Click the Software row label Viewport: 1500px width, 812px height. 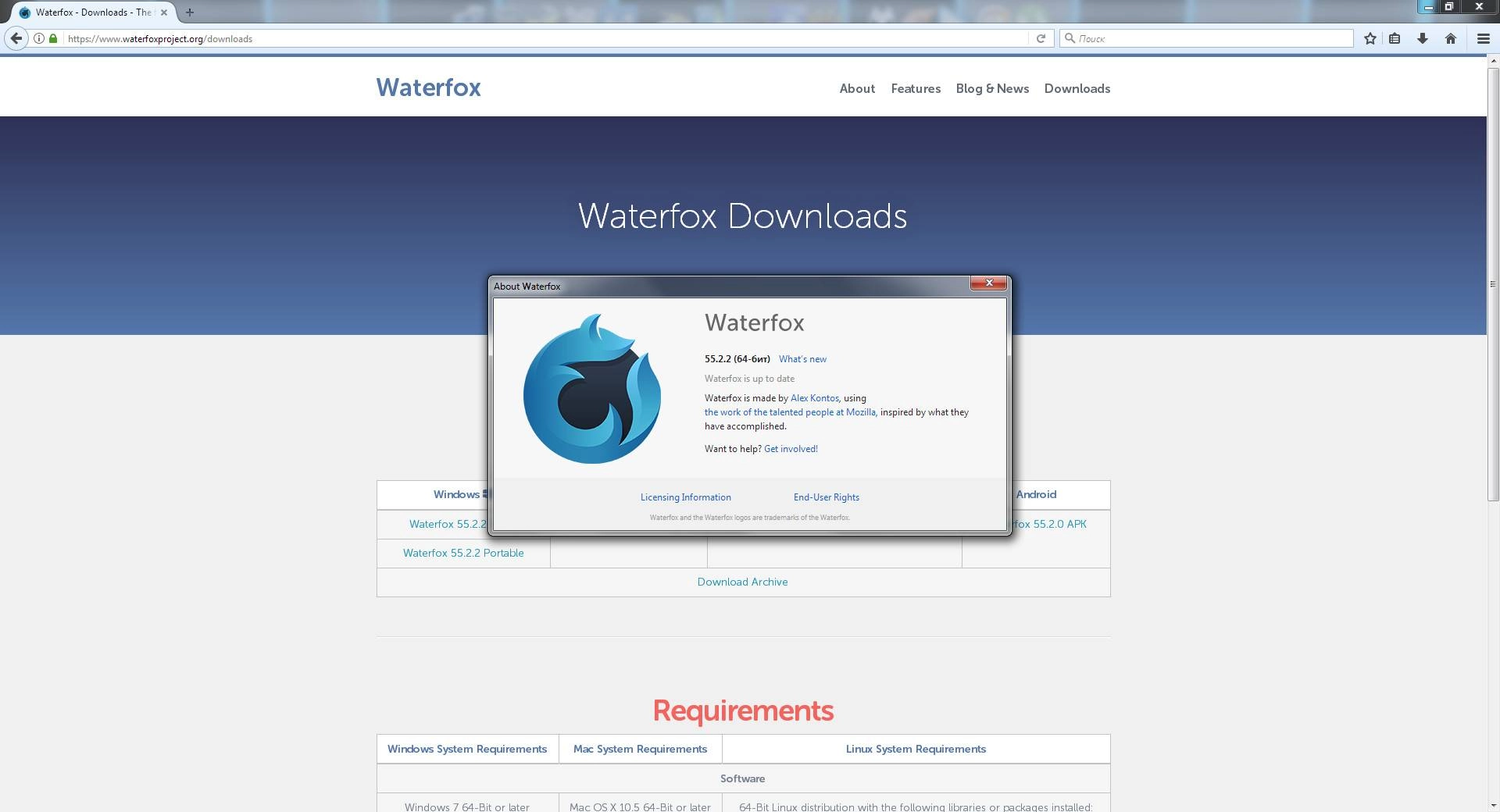click(742, 778)
